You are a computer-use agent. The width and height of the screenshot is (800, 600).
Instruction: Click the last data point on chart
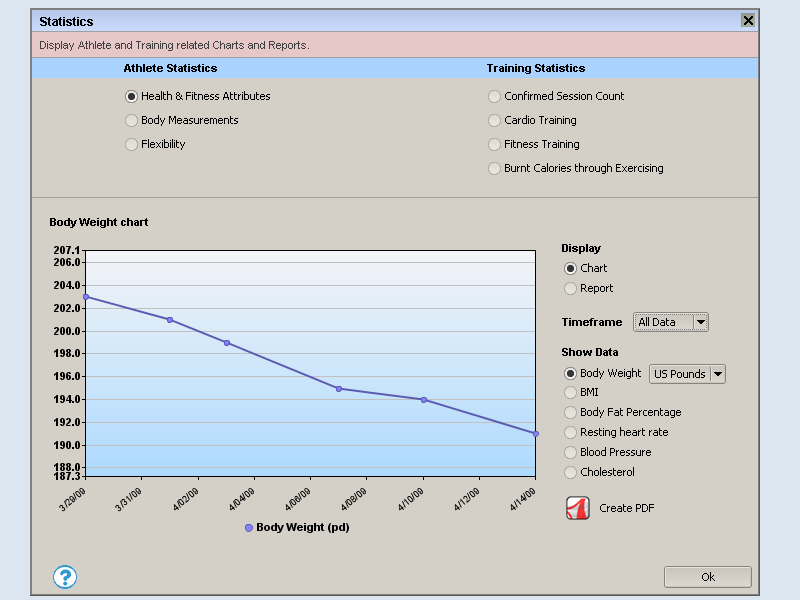pyautogui.click(x=536, y=434)
